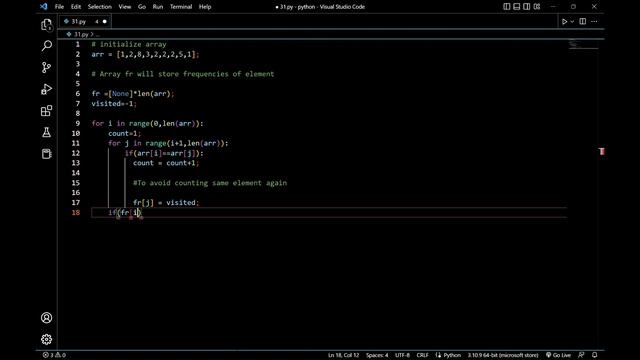The height and width of the screenshot is (360, 640).
Task: Open the Terminal menu
Action: [181, 7]
